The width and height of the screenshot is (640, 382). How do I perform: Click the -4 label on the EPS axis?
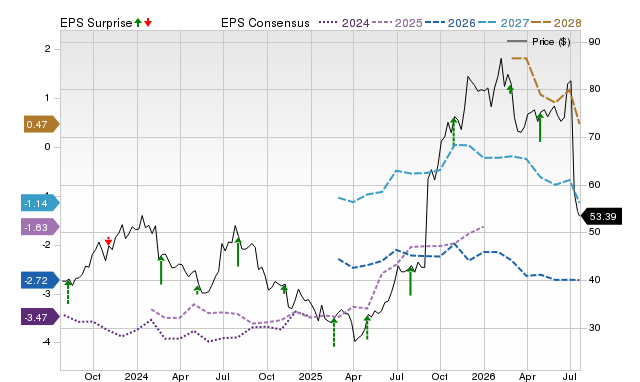pos(46,342)
